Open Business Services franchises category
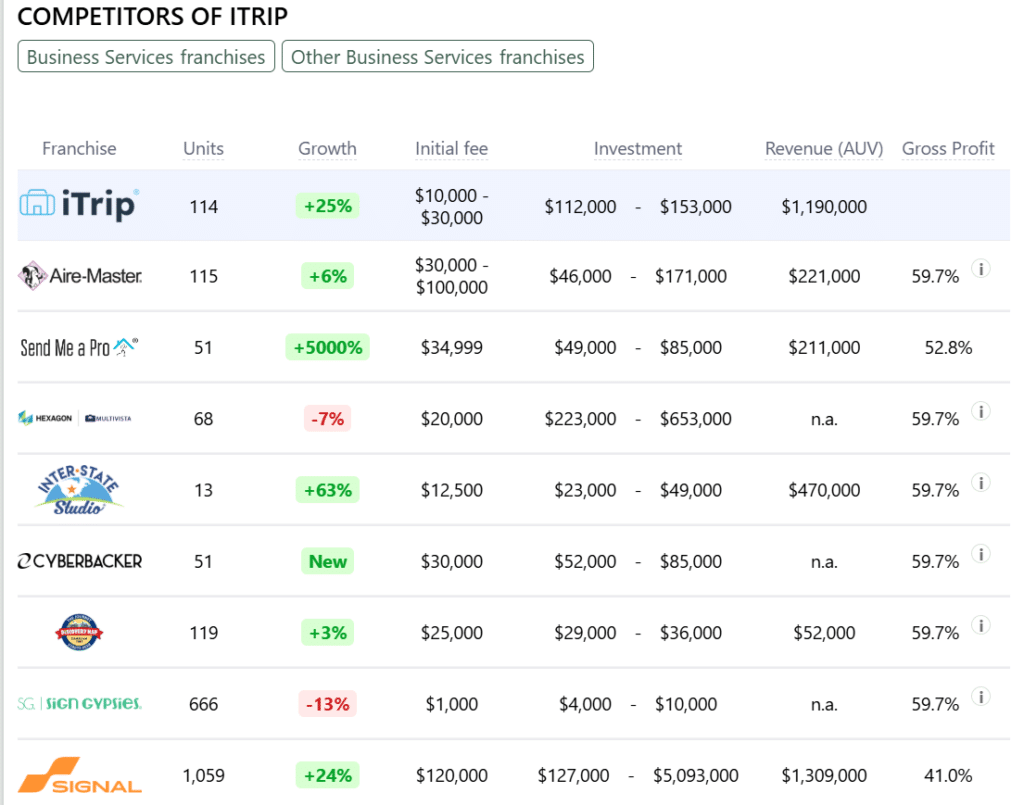The height and width of the screenshot is (805, 1024). 146,57
